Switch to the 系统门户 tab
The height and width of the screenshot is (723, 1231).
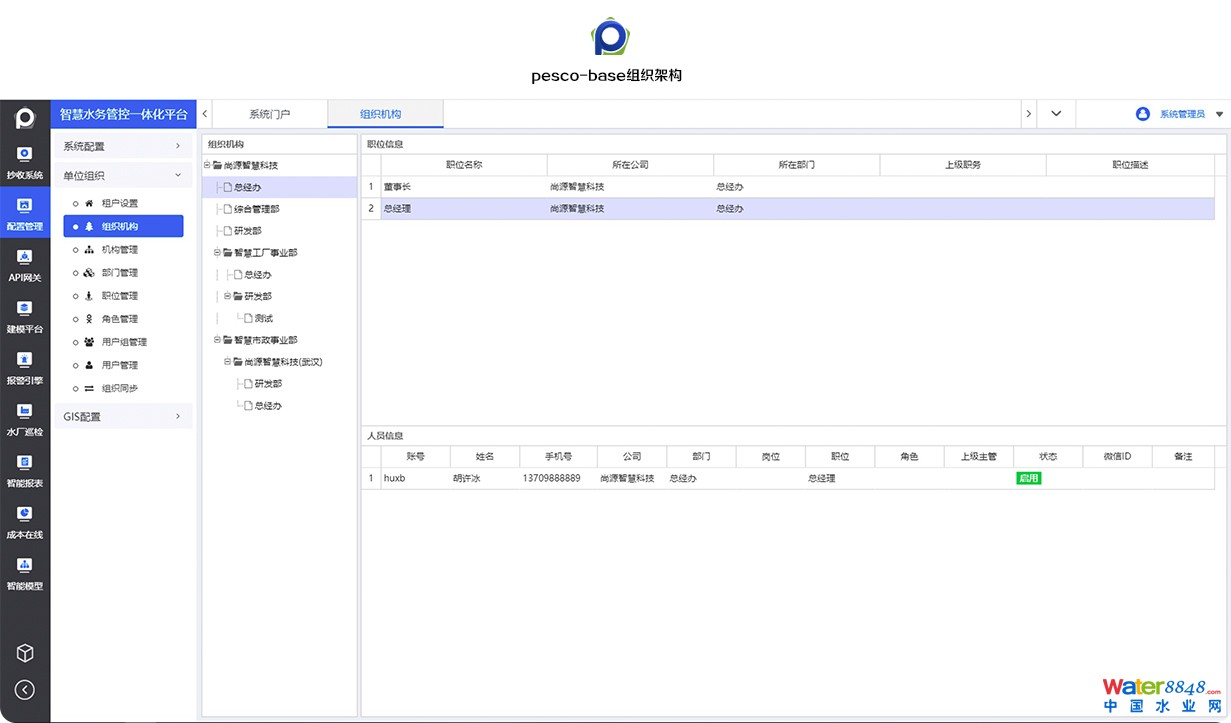270,114
